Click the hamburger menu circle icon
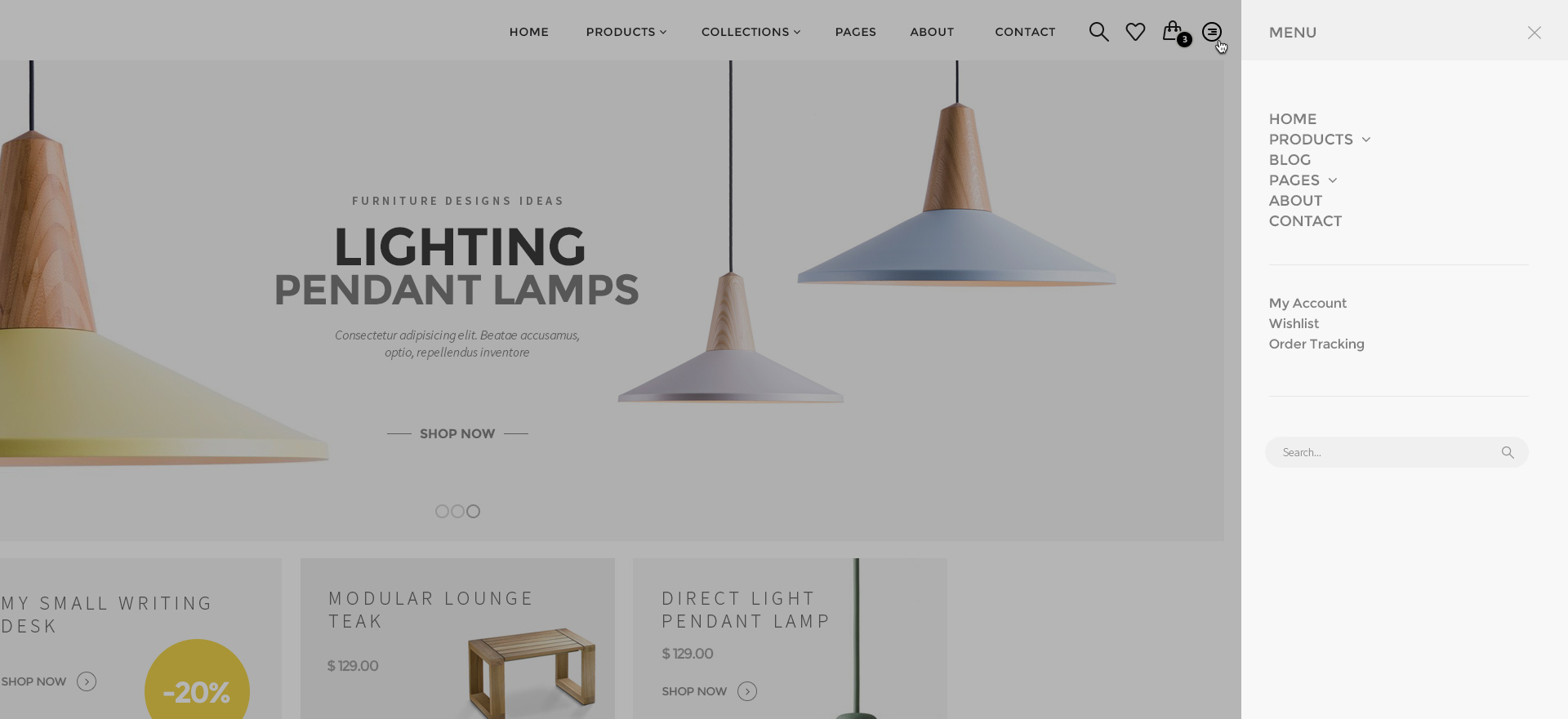This screenshot has width=1568, height=719. tap(1212, 32)
